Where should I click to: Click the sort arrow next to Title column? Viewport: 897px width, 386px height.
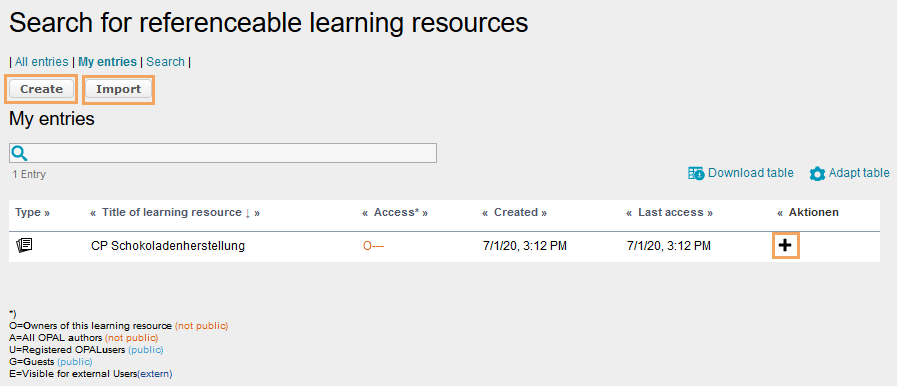(248, 213)
